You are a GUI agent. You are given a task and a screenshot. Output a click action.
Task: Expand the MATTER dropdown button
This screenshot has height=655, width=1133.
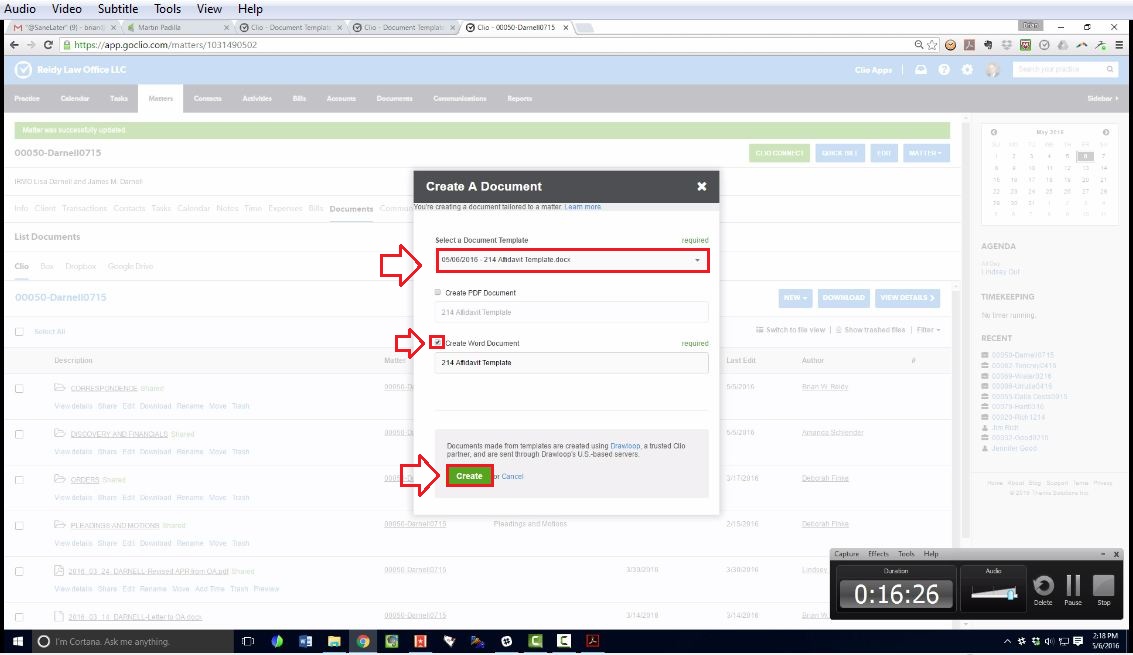926,153
